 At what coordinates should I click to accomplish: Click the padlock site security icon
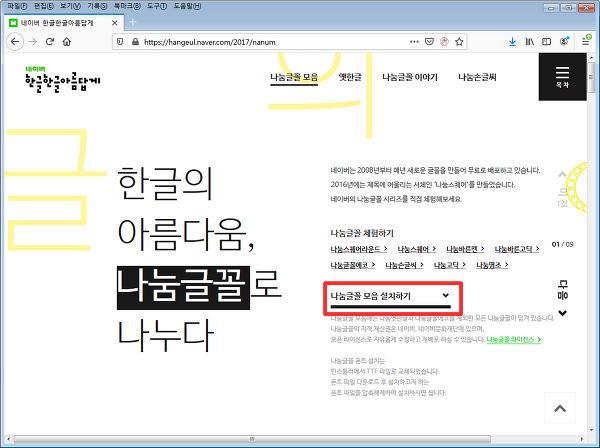coord(135,42)
